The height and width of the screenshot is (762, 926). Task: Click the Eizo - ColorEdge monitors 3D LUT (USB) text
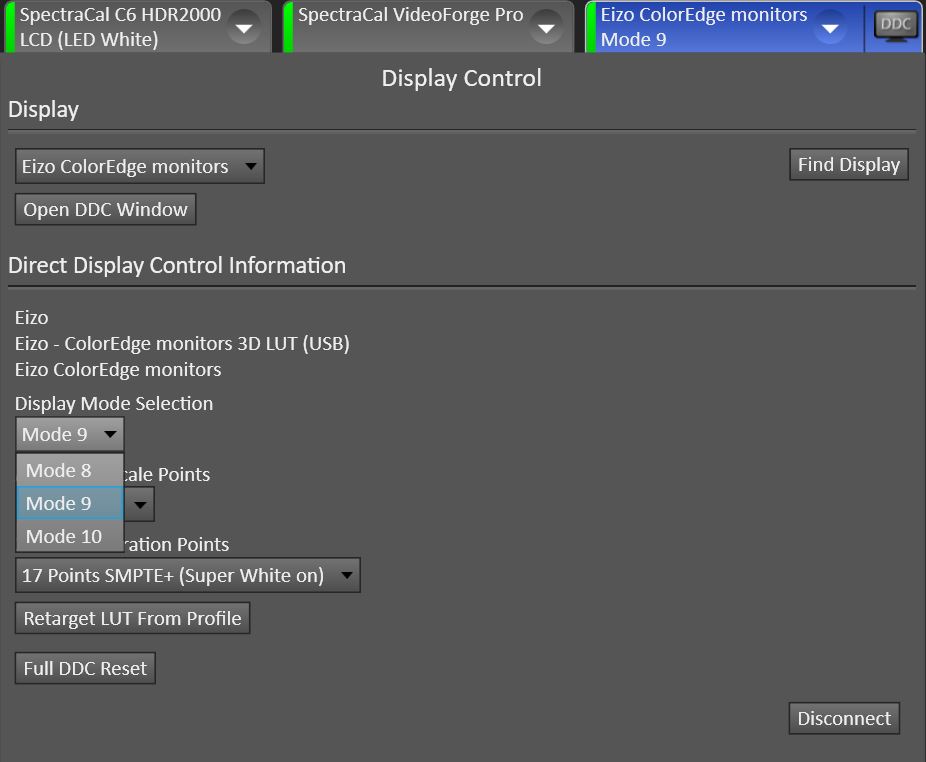[x=182, y=343]
